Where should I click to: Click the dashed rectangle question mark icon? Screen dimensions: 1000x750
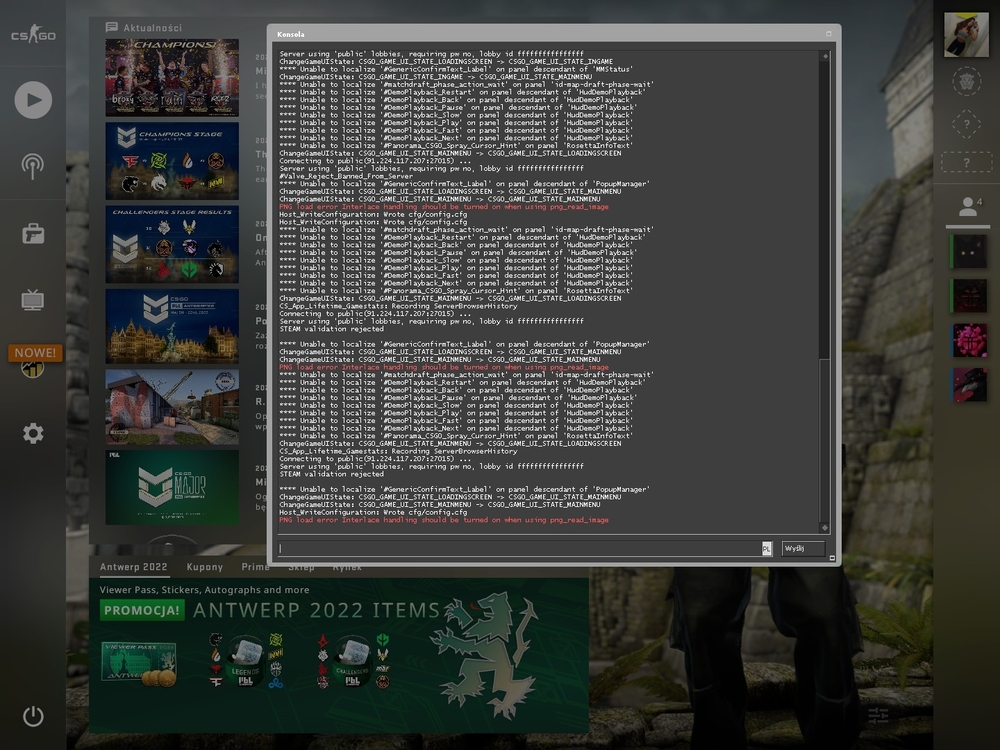coord(966,162)
